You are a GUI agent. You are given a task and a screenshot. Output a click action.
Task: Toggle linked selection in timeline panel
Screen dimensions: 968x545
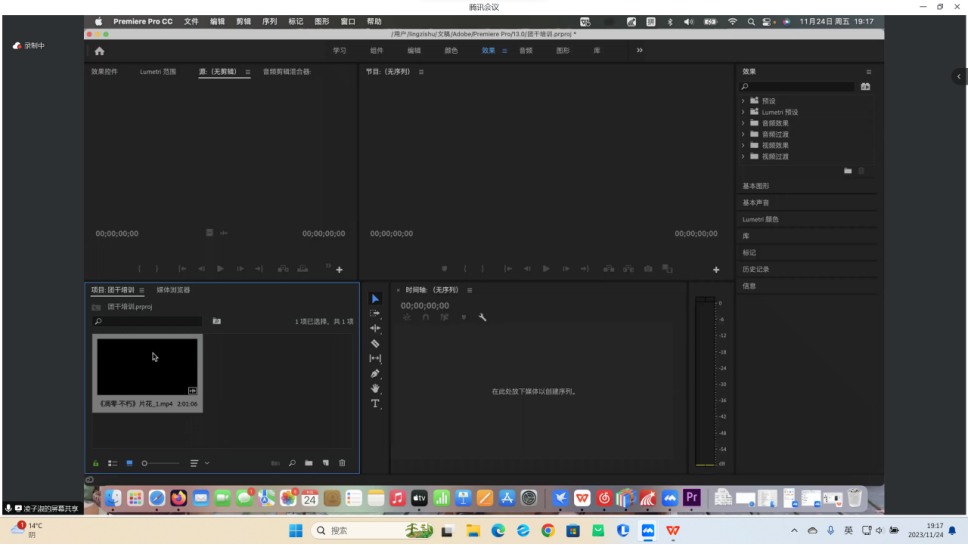444,317
